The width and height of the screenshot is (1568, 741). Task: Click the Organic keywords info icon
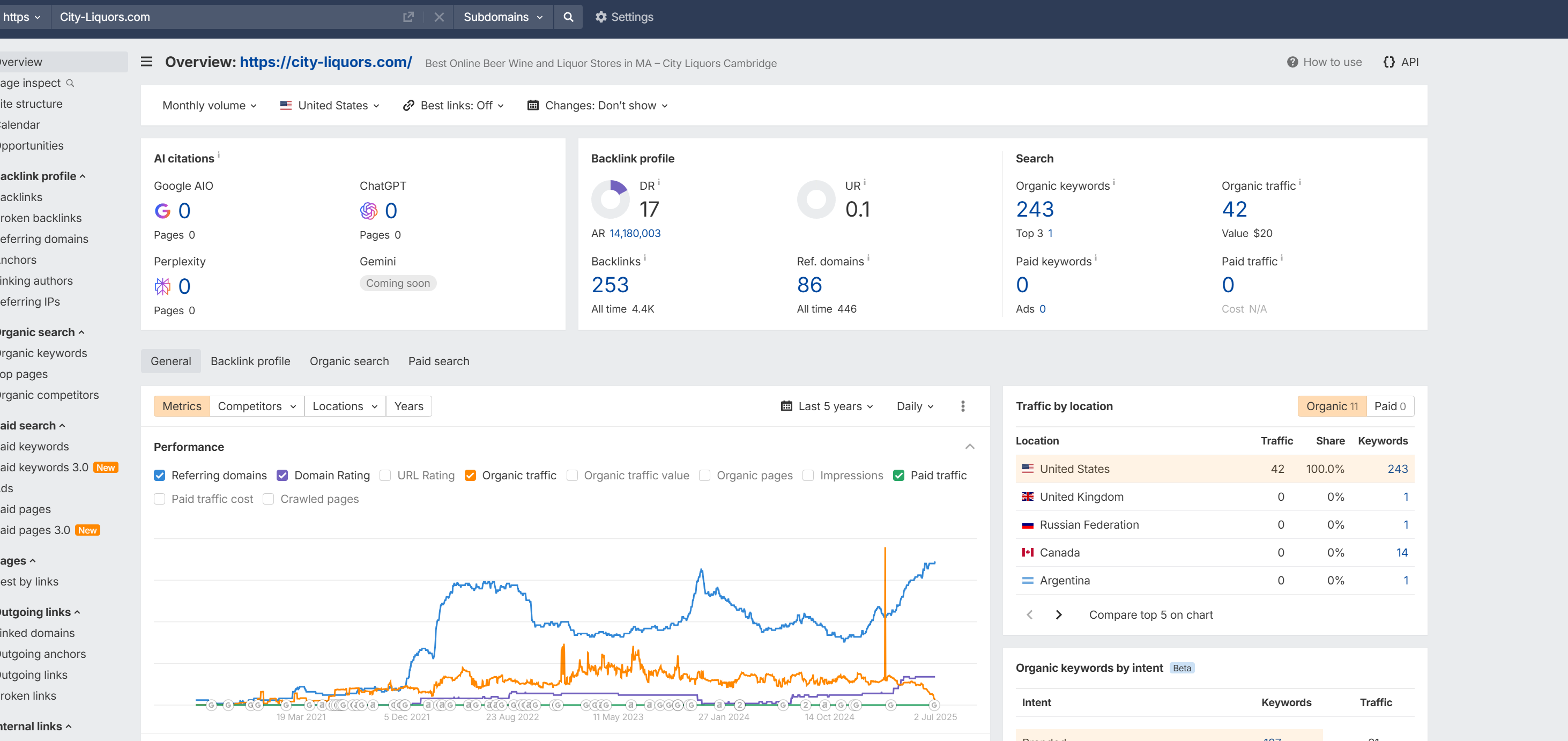point(1114,182)
